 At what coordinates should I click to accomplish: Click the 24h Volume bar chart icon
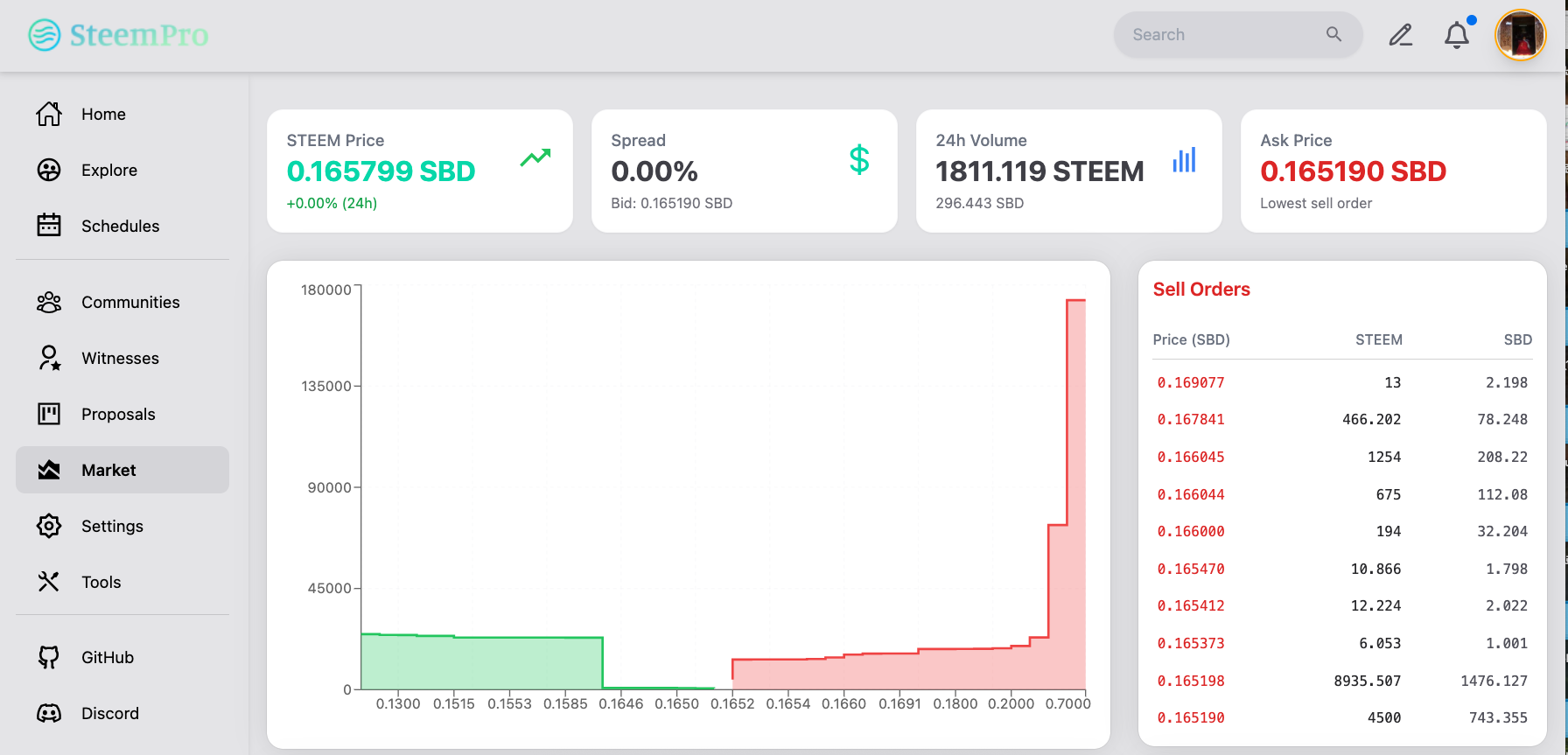click(x=1184, y=159)
